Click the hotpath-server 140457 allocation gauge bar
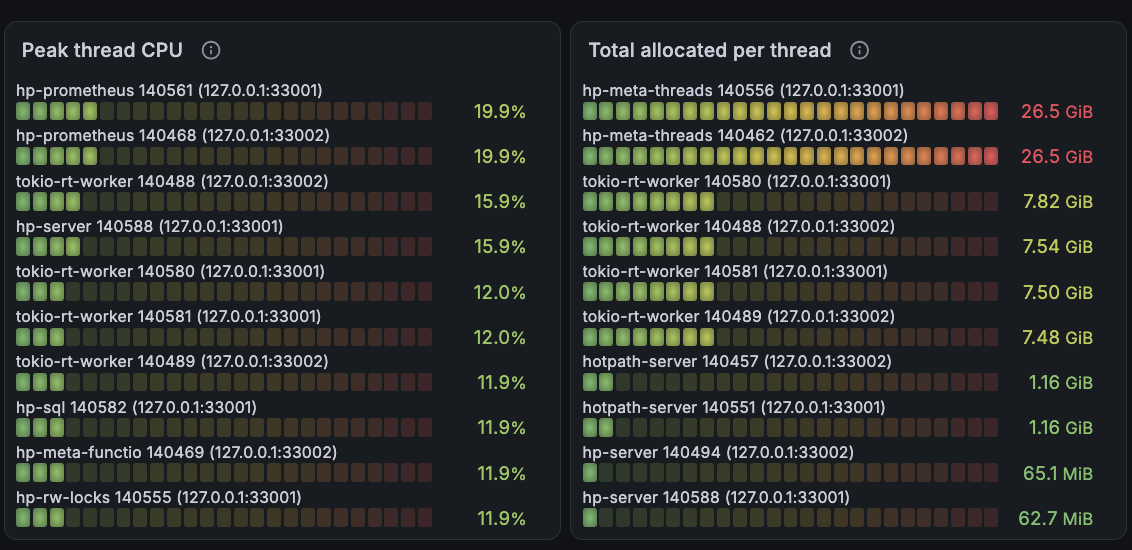1132x550 pixels. (x=790, y=382)
